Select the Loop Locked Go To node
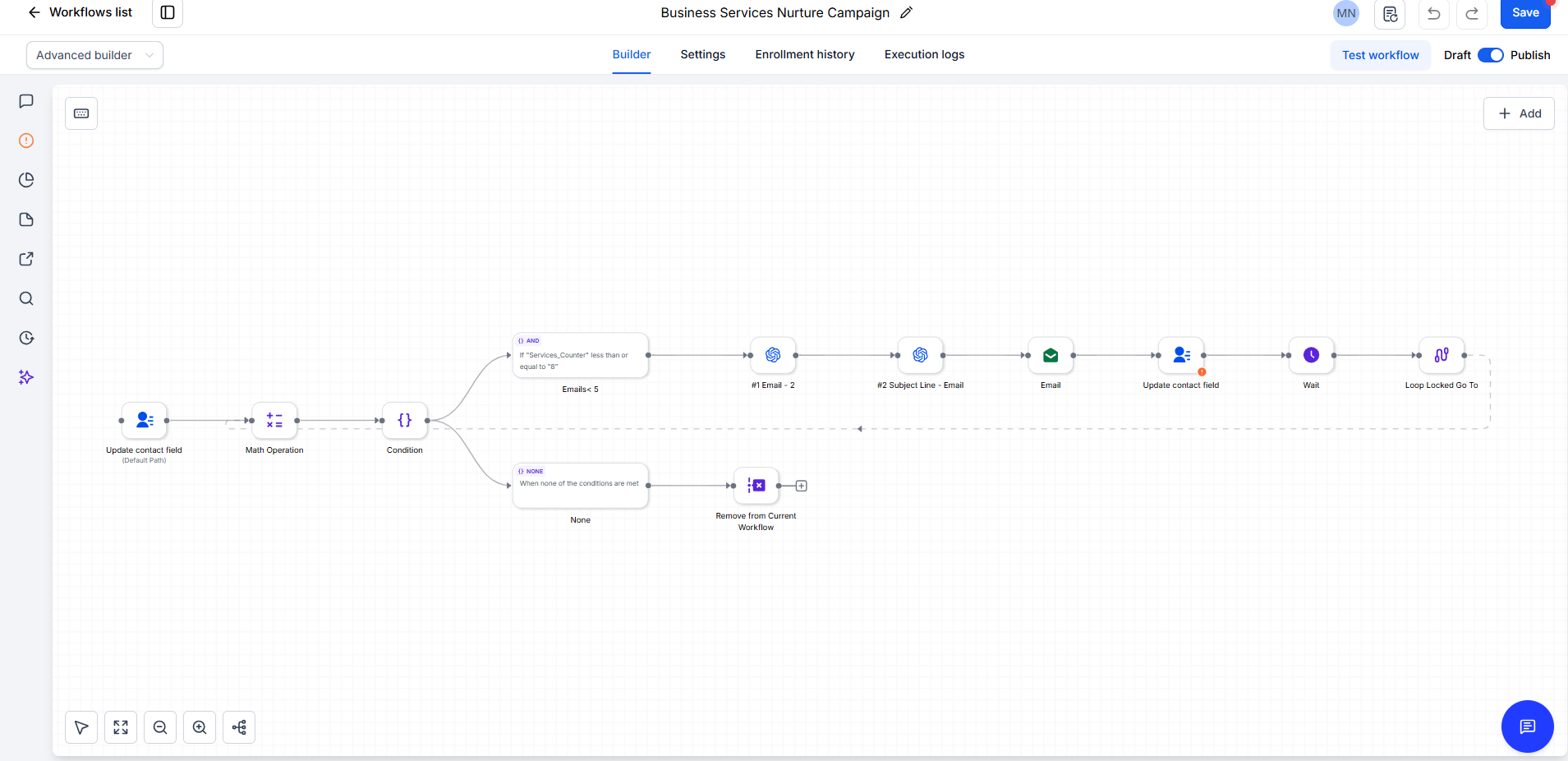 pyautogui.click(x=1442, y=355)
